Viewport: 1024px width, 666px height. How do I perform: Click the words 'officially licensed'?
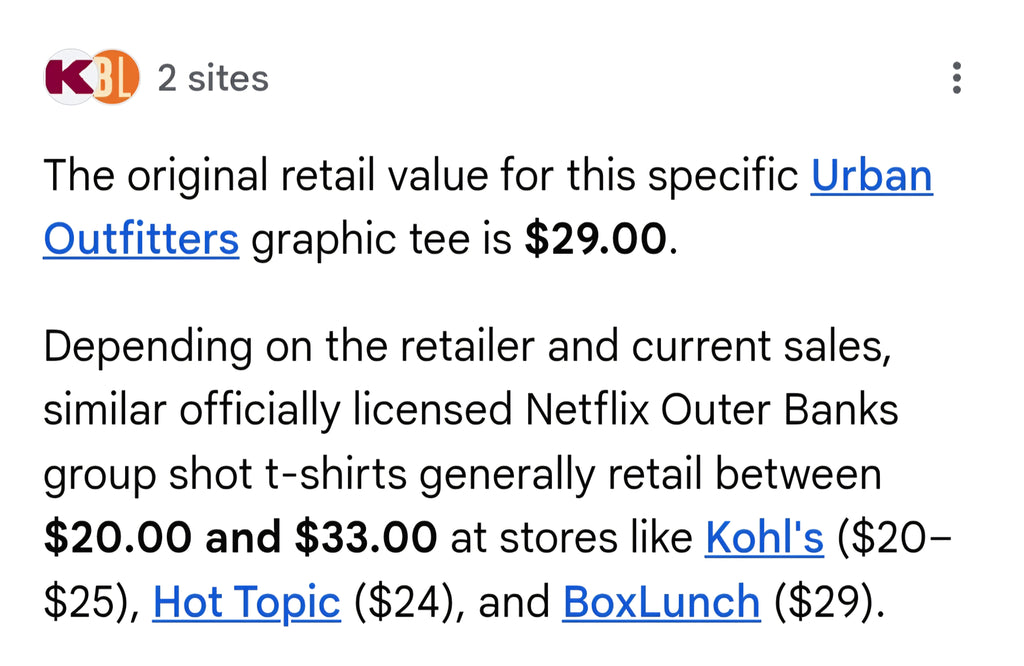click(345, 410)
